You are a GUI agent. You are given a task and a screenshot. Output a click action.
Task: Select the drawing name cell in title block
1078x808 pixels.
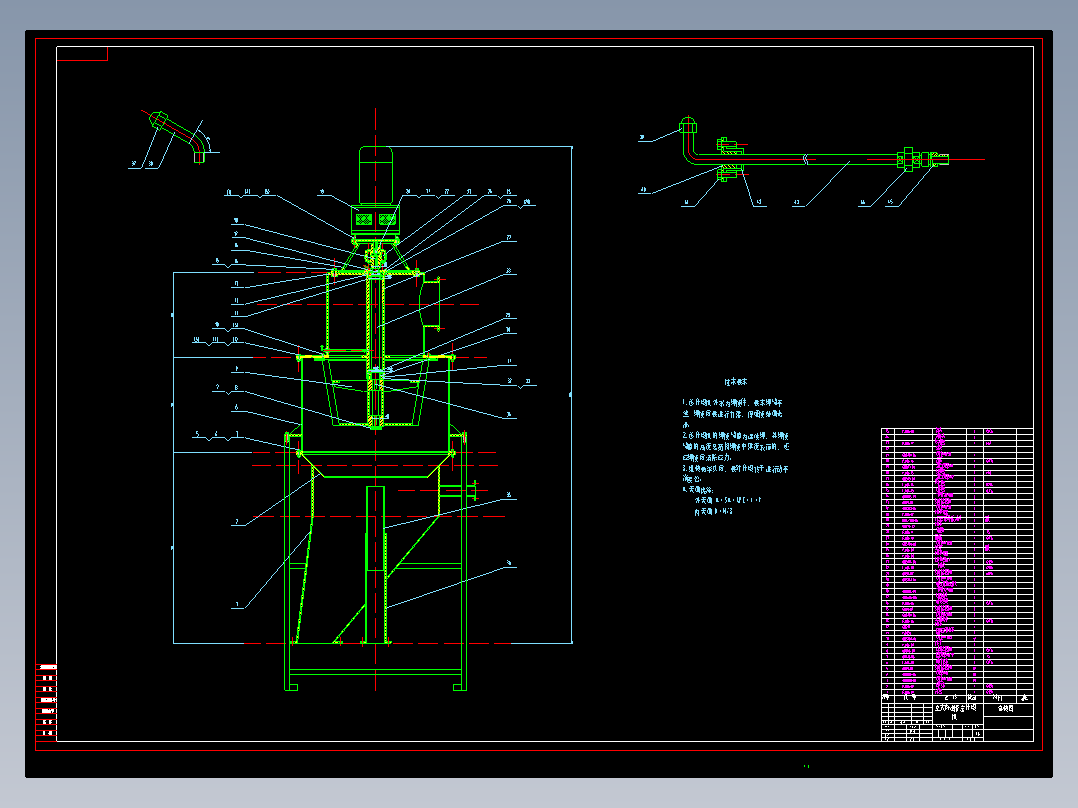point(957,712)
